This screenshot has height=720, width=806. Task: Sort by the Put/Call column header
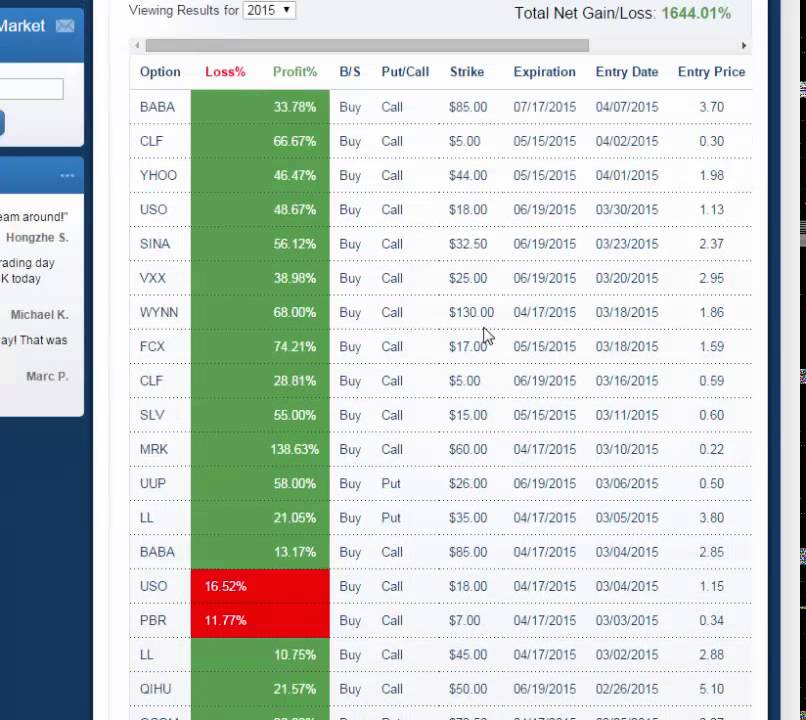[x=405, y=72]
